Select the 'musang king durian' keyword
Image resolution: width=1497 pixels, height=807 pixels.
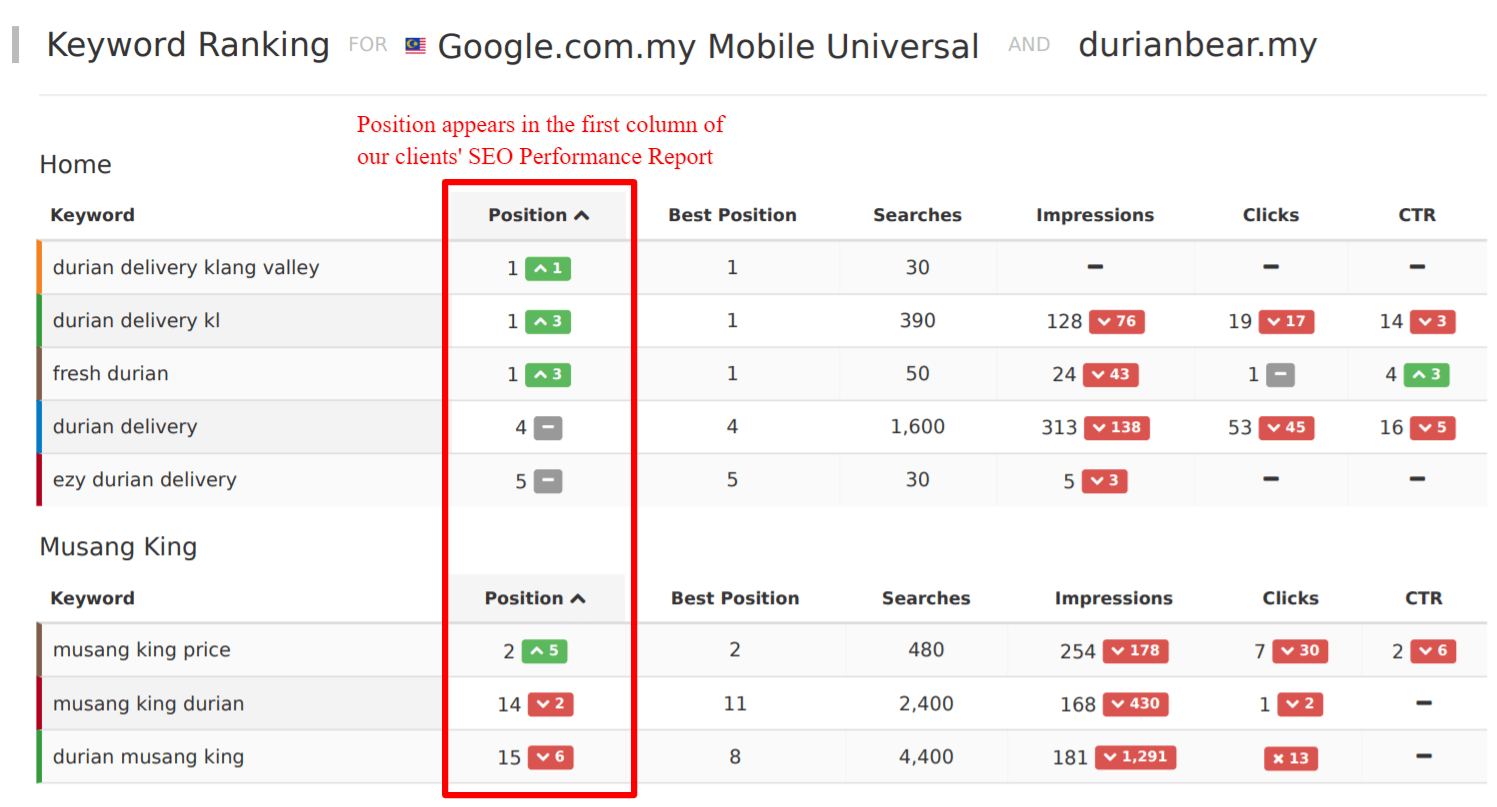pyautogui.click(x=148, y=704)
